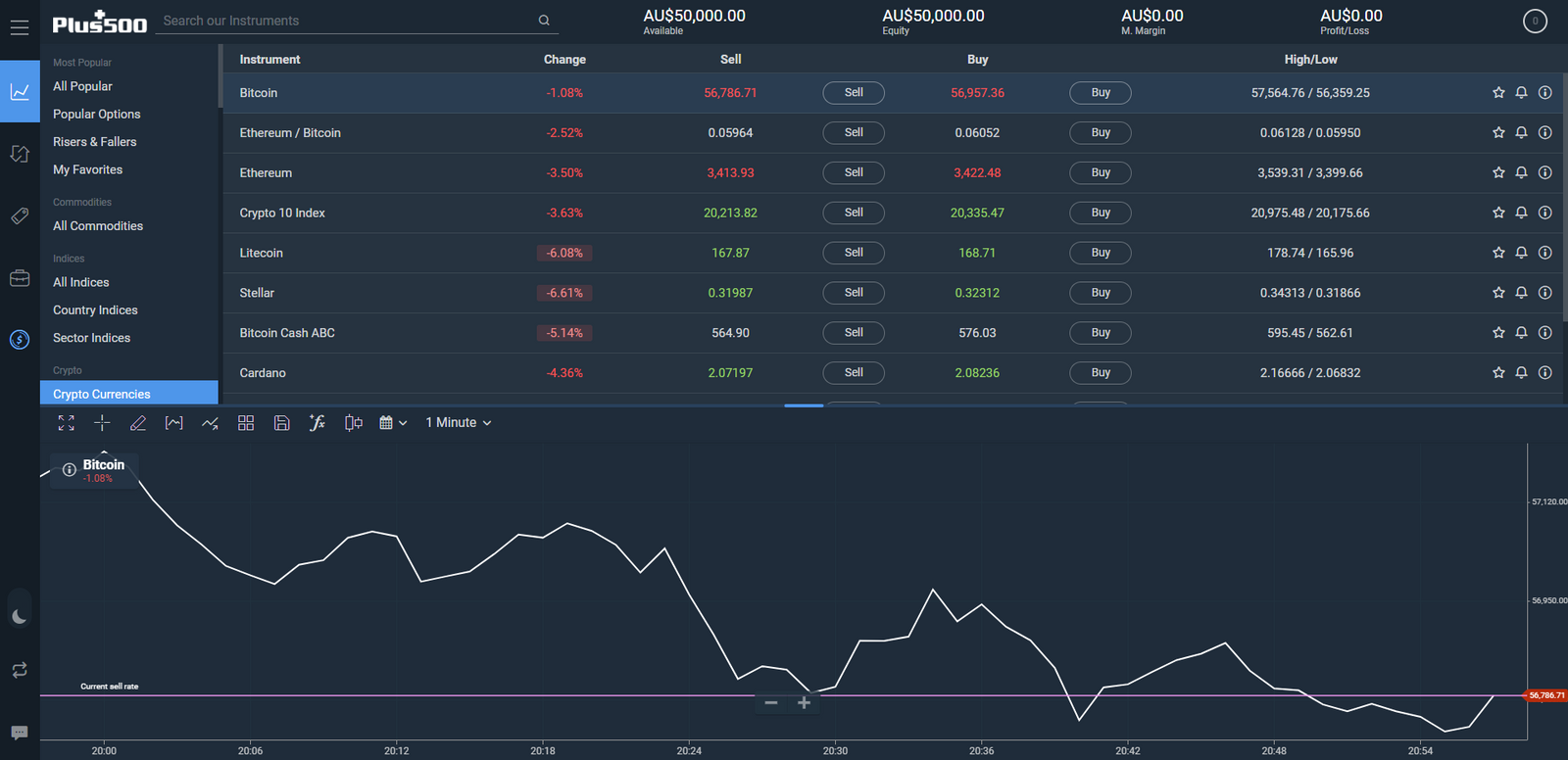1568x760 pixels.
Task: Save the chart with disk icon
Action: (x=281, y=423)
